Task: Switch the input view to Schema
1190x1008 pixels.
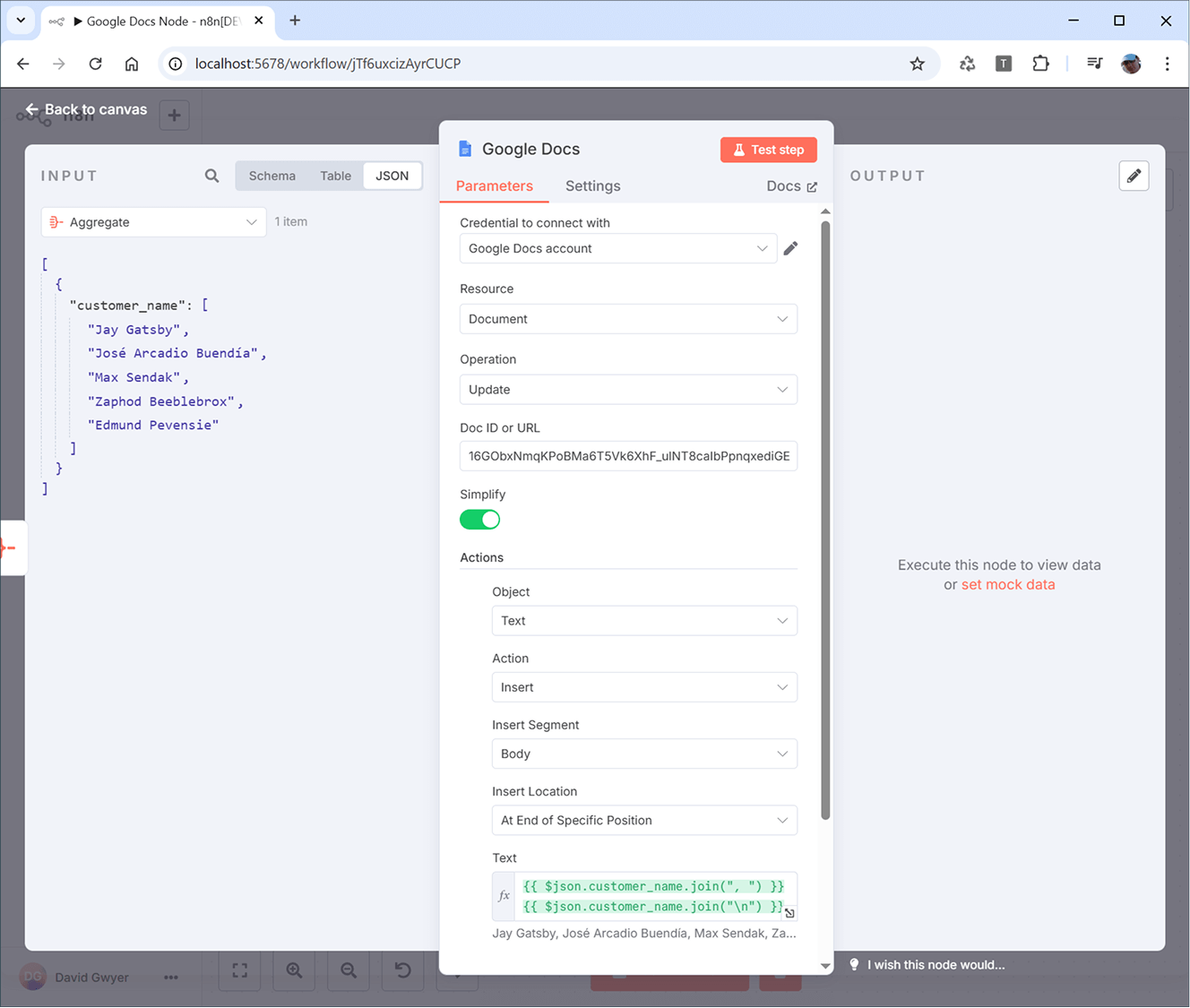Action: click(x=272, y=176)
